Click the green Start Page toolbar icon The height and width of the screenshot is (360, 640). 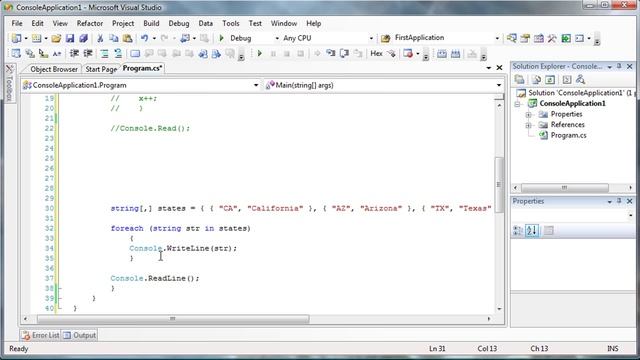click(x=566, y=38)
